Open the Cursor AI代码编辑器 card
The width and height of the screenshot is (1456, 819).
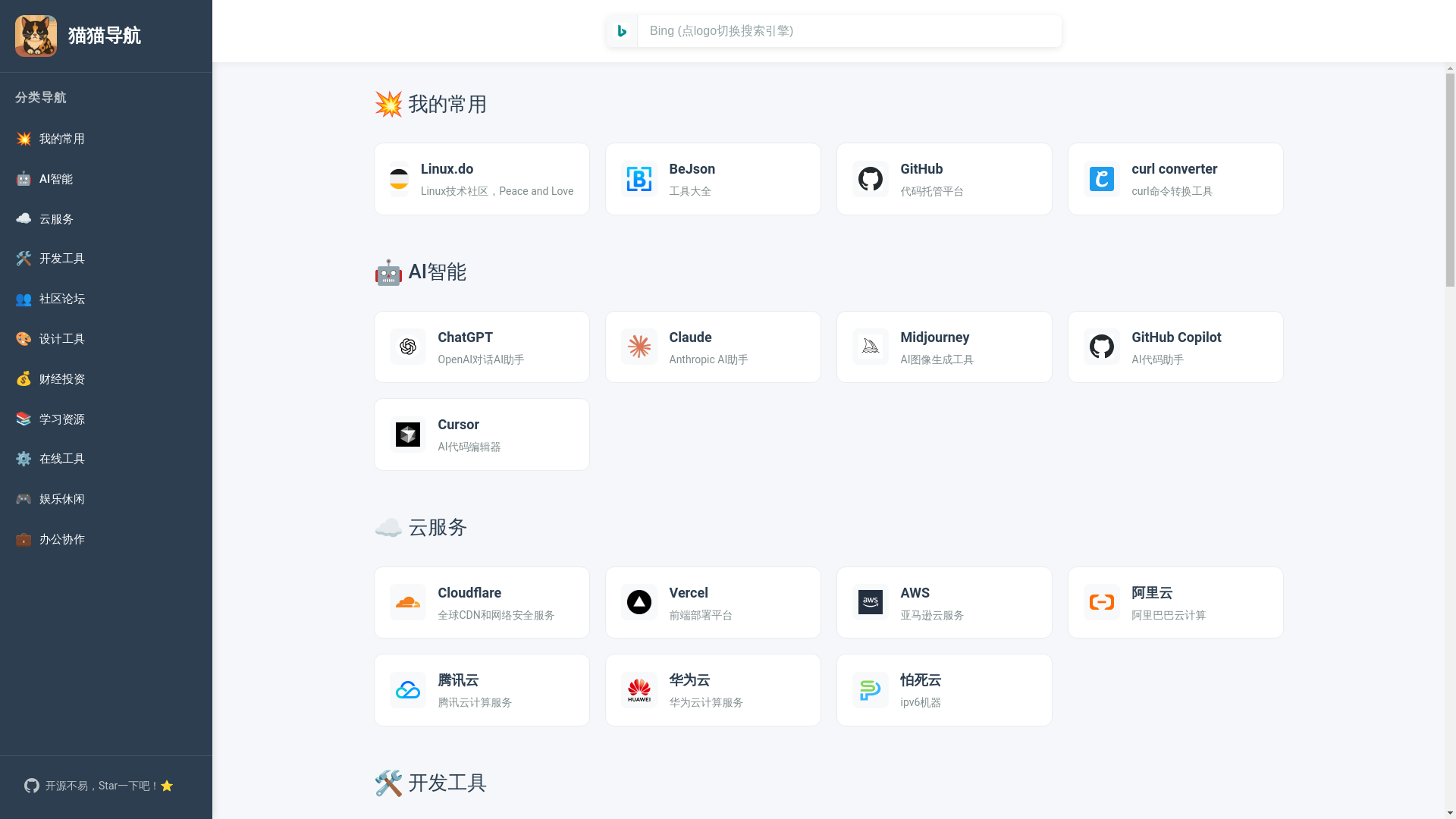pos(482,435)
